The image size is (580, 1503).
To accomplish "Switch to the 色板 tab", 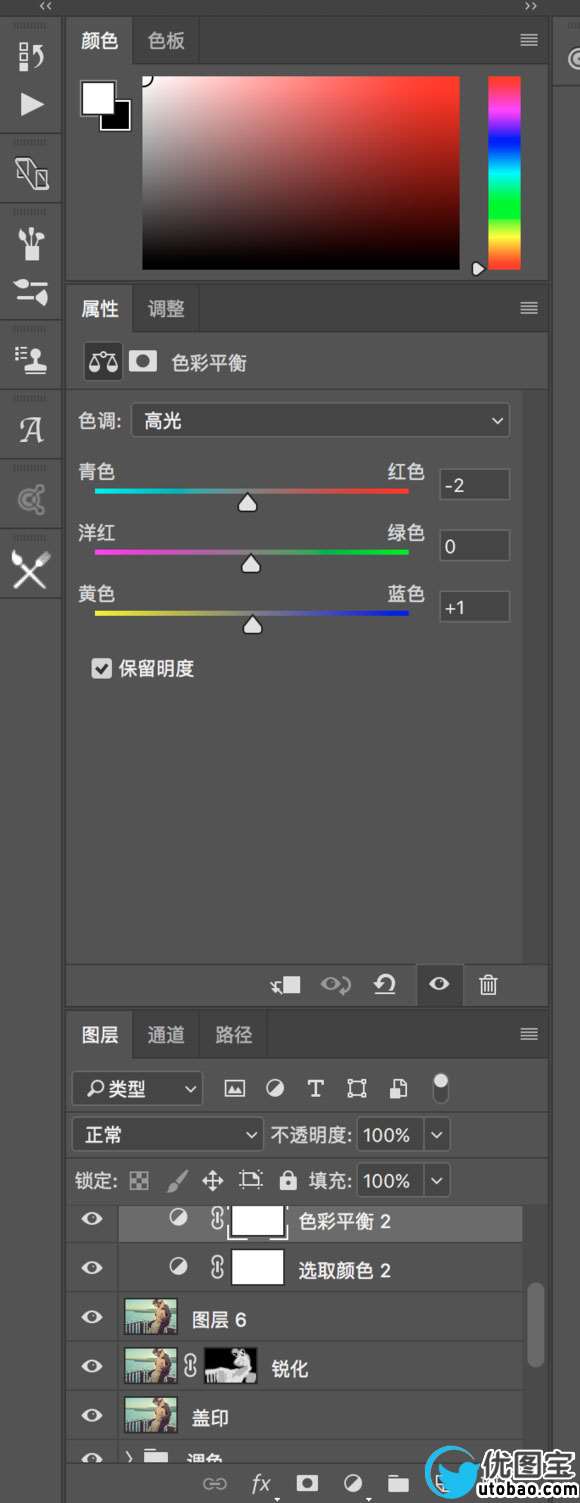I will click(x=166, y=41).
